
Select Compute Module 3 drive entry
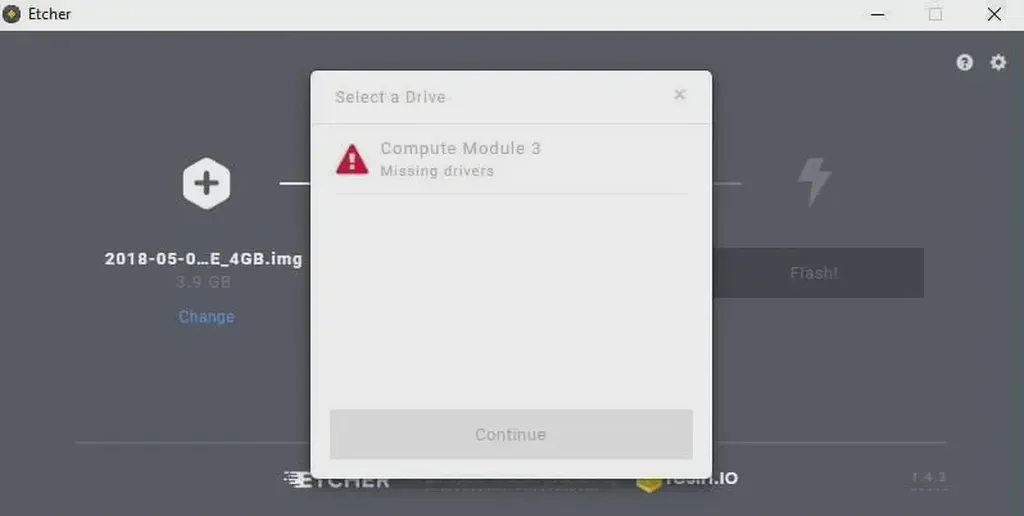click(x=511, y=159)
